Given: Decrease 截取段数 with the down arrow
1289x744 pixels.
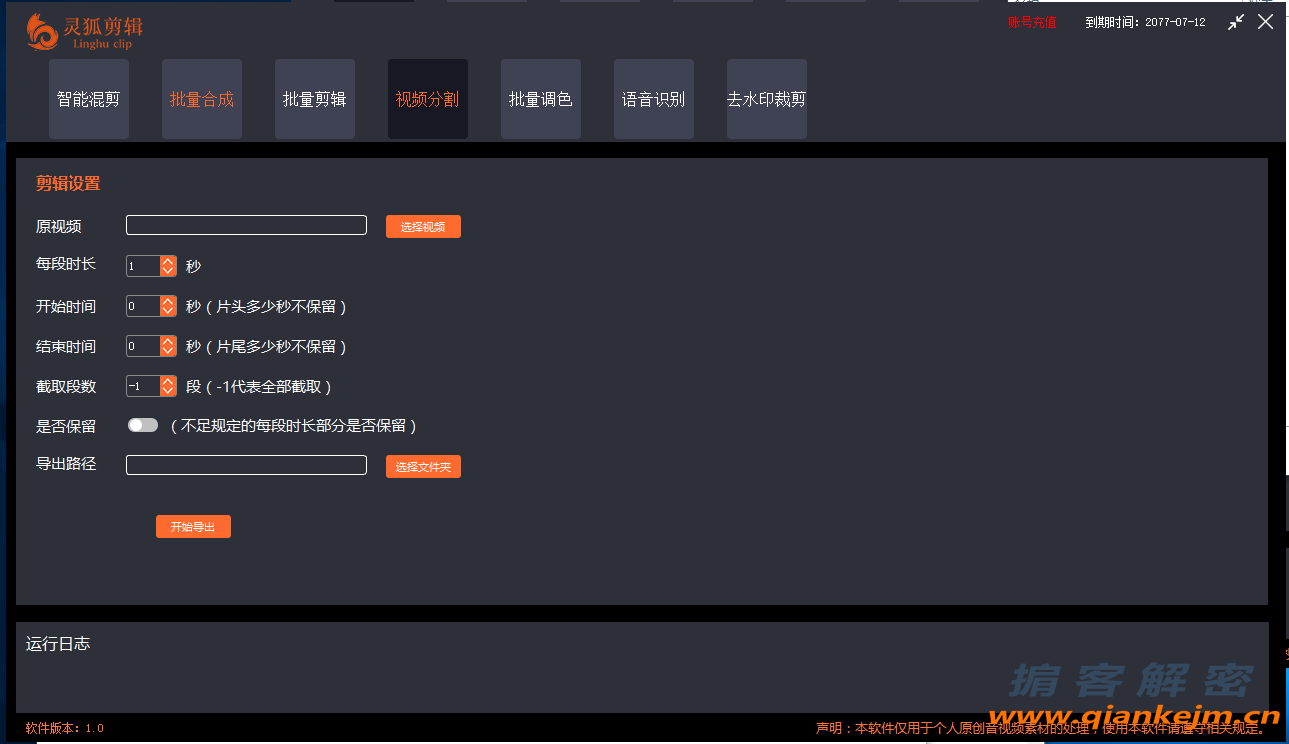Looking at the screenshot, I should 168,391.
